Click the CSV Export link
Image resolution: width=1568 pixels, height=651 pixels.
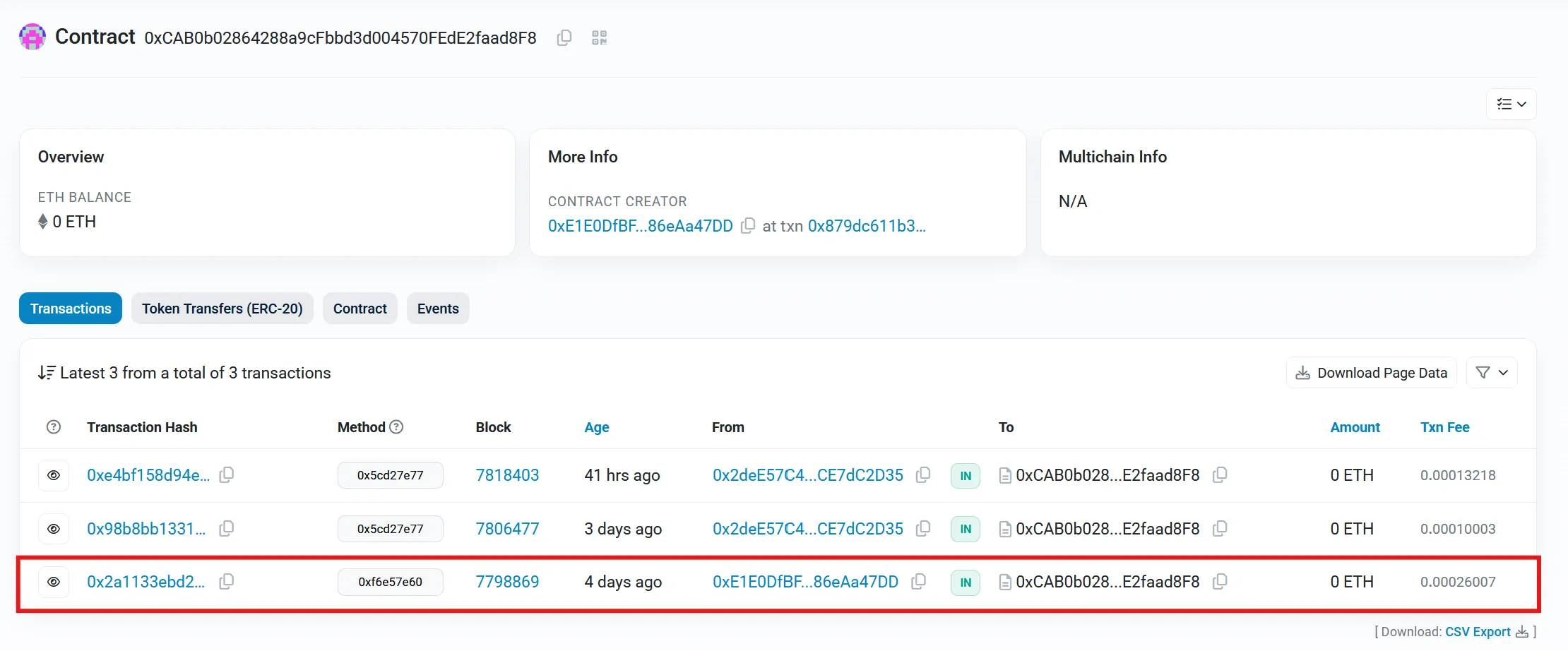(1478, 631)
